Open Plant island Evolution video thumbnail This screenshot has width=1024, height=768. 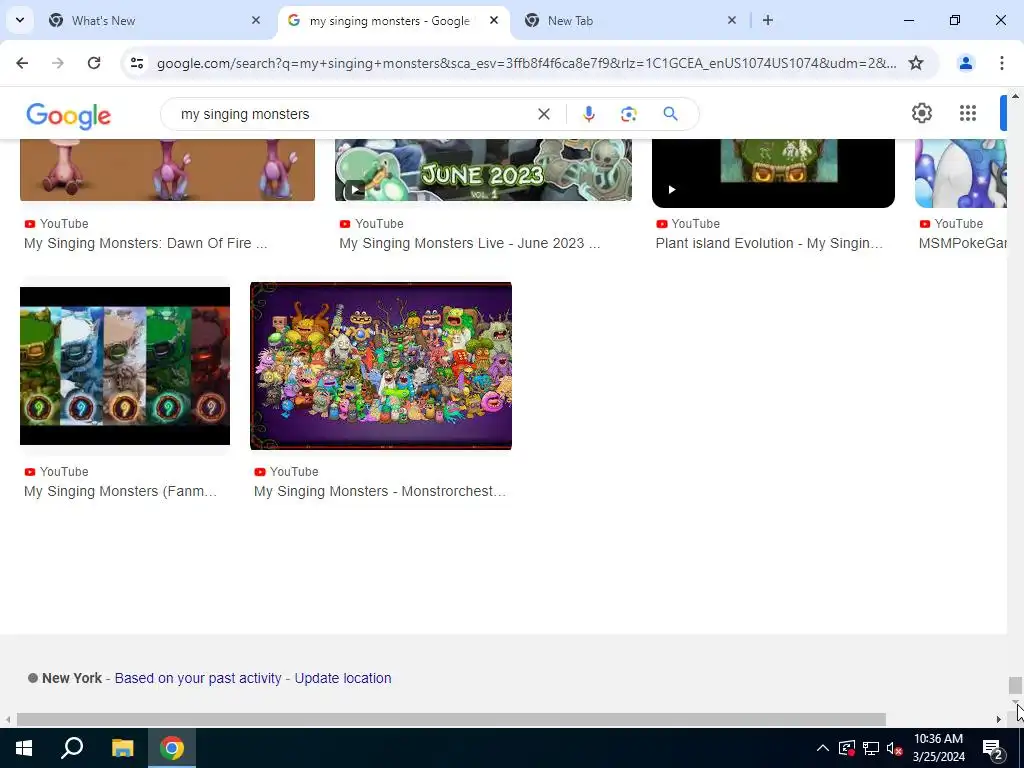tap(773, 173)
